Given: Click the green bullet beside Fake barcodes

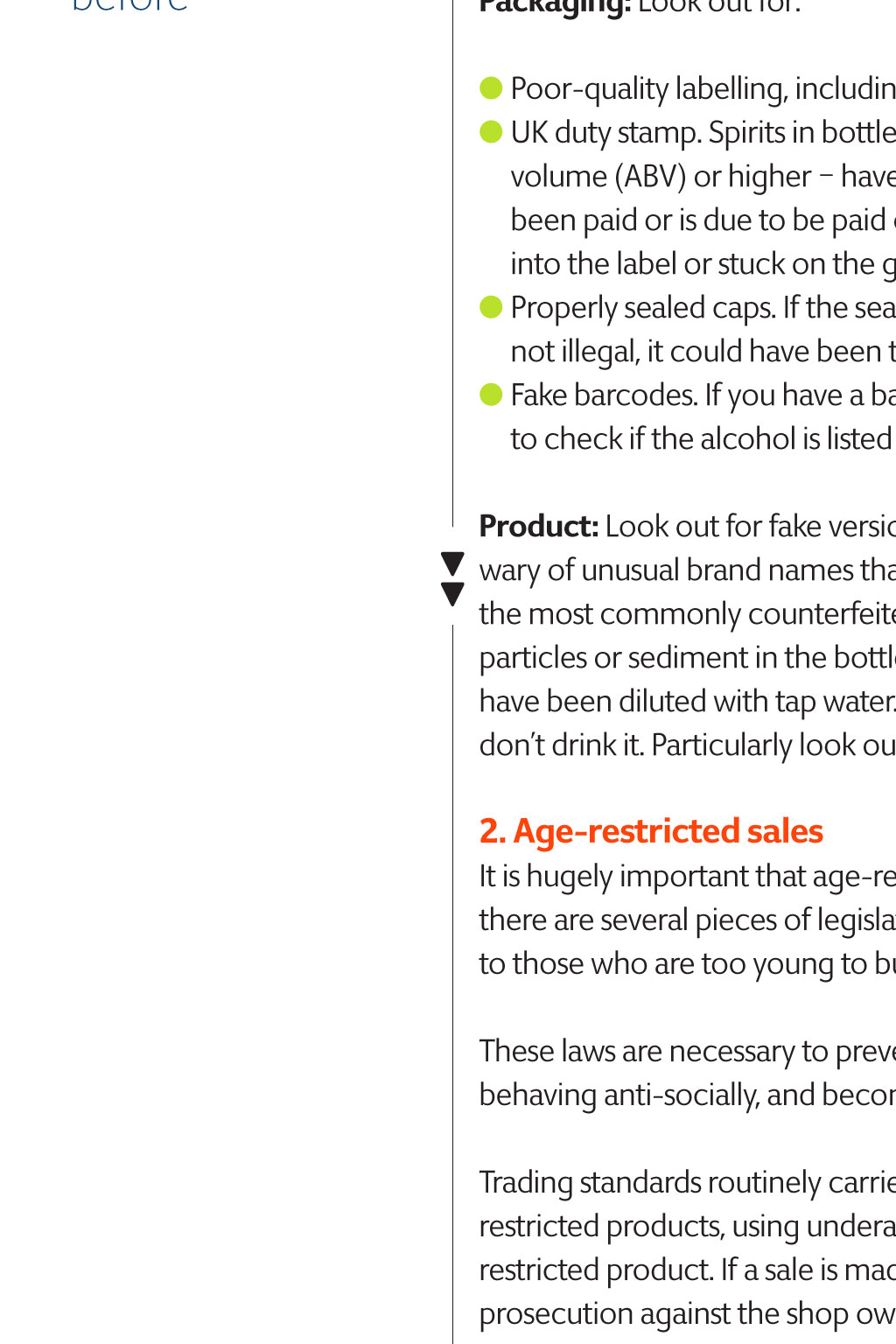Looking at the screenshot, I should point(491,395).
